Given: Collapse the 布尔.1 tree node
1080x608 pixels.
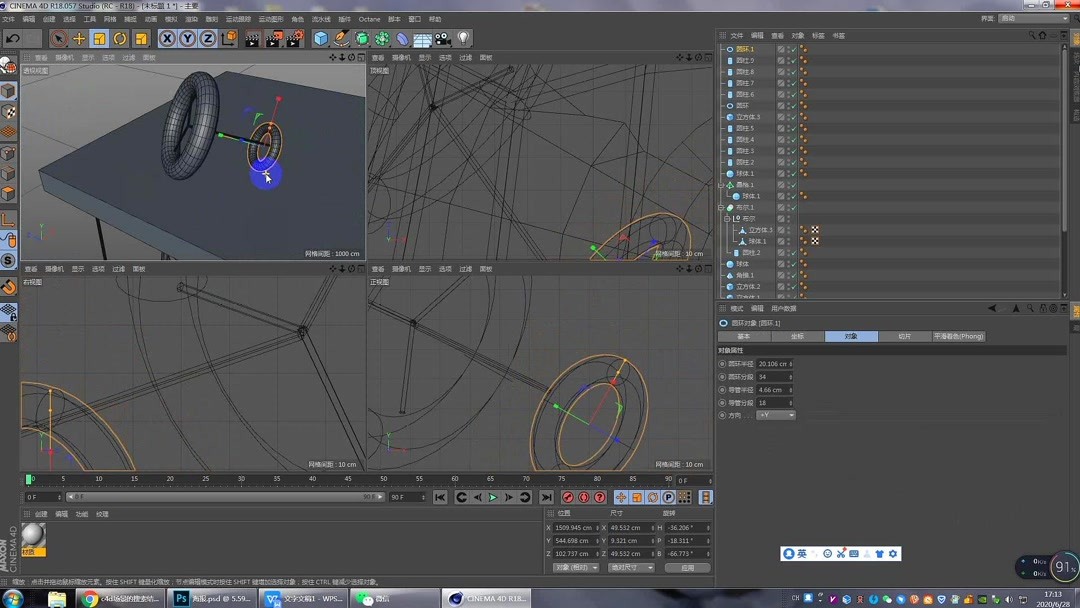Looking at the screenshot, I should (721, 207).
